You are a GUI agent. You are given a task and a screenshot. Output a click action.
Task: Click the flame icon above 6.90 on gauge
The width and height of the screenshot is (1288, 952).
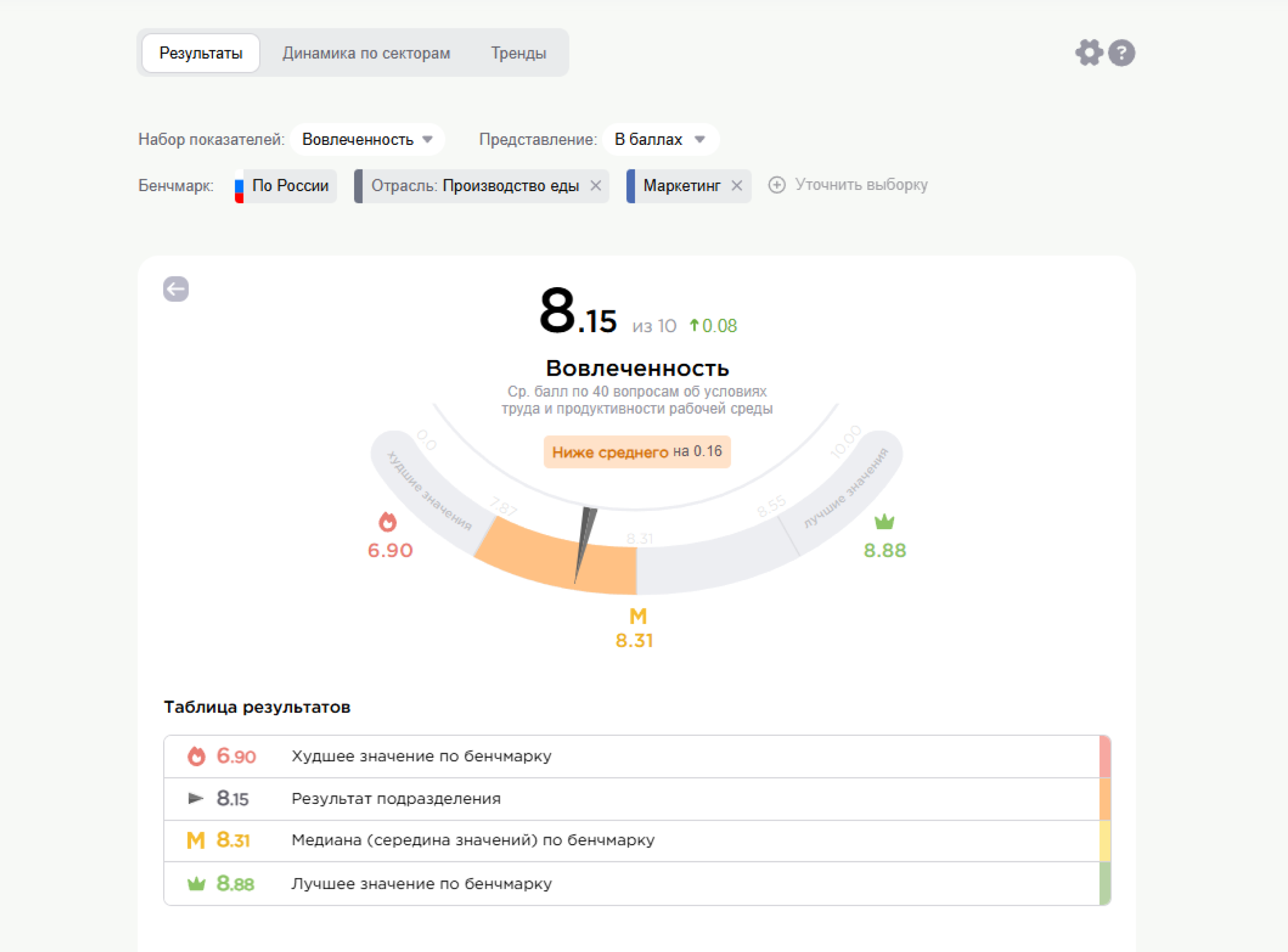coord(388,522)
